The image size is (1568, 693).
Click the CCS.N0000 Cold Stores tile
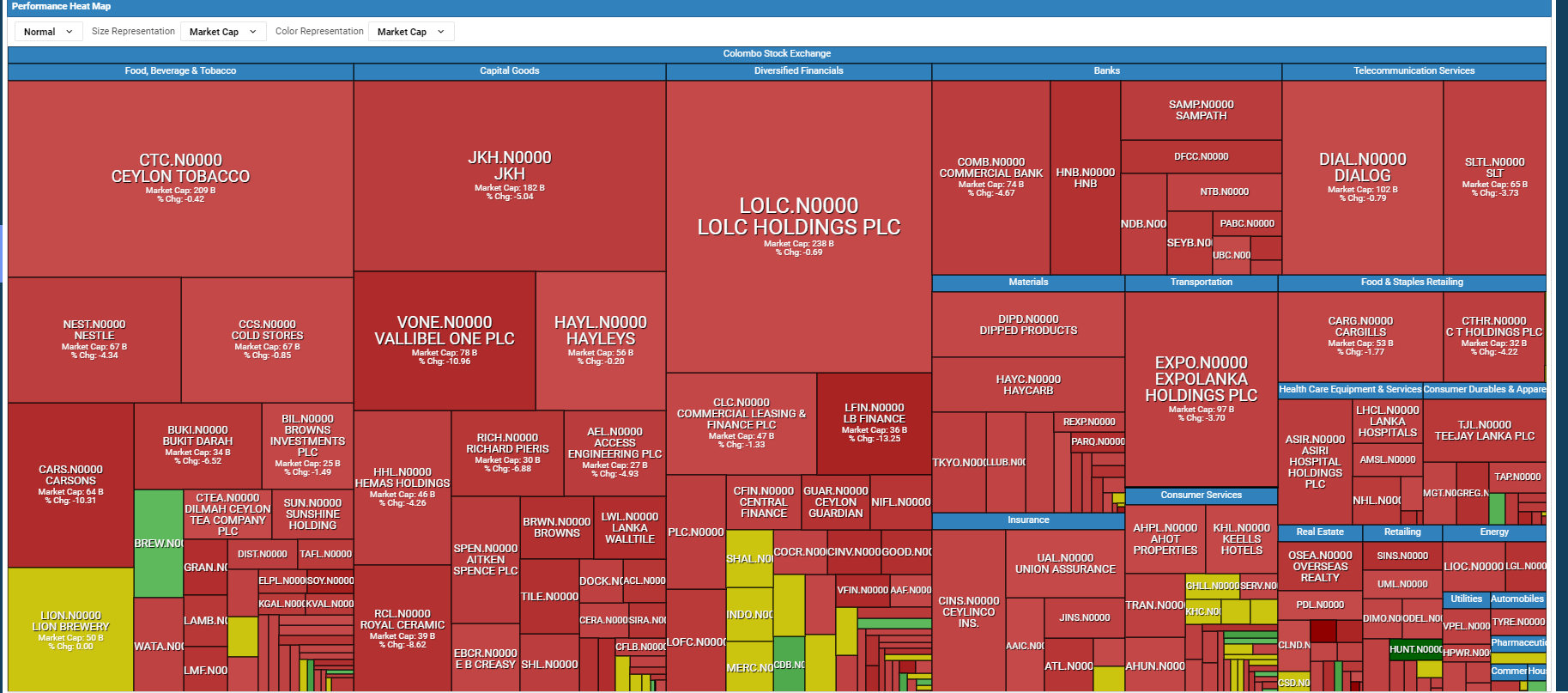[268, 339]
